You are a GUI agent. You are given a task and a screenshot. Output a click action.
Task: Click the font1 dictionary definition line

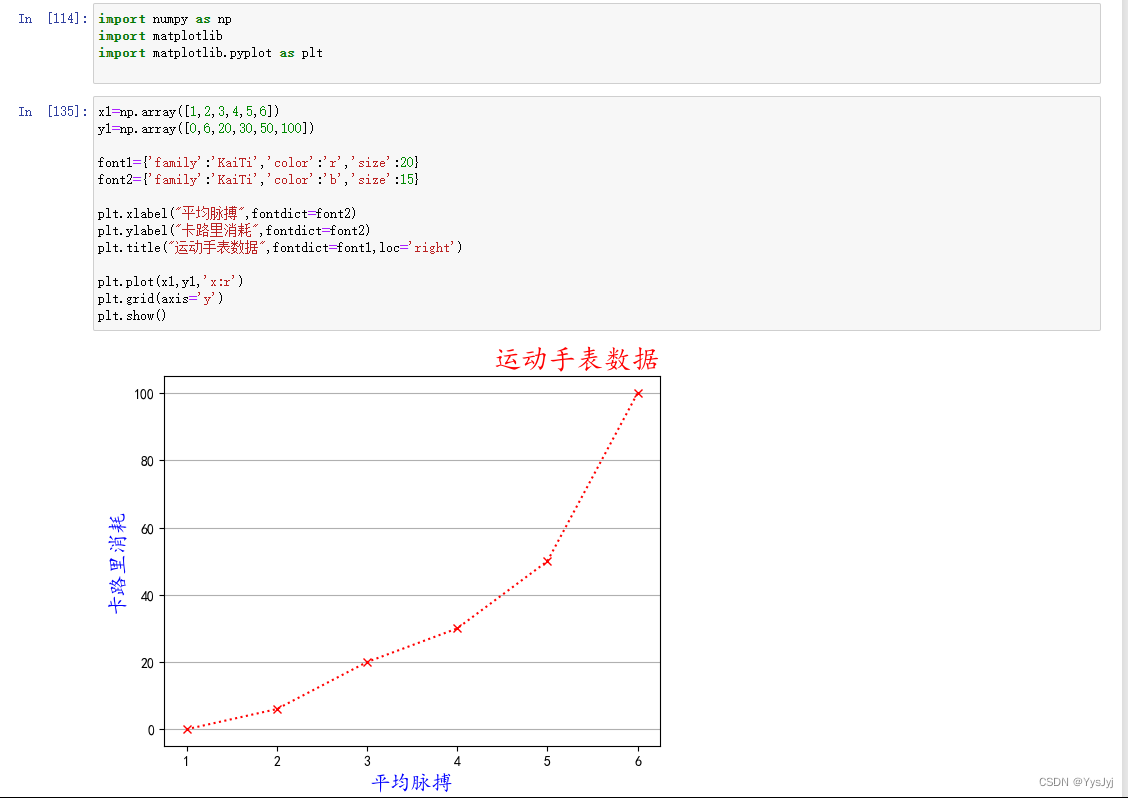[258, 163]
